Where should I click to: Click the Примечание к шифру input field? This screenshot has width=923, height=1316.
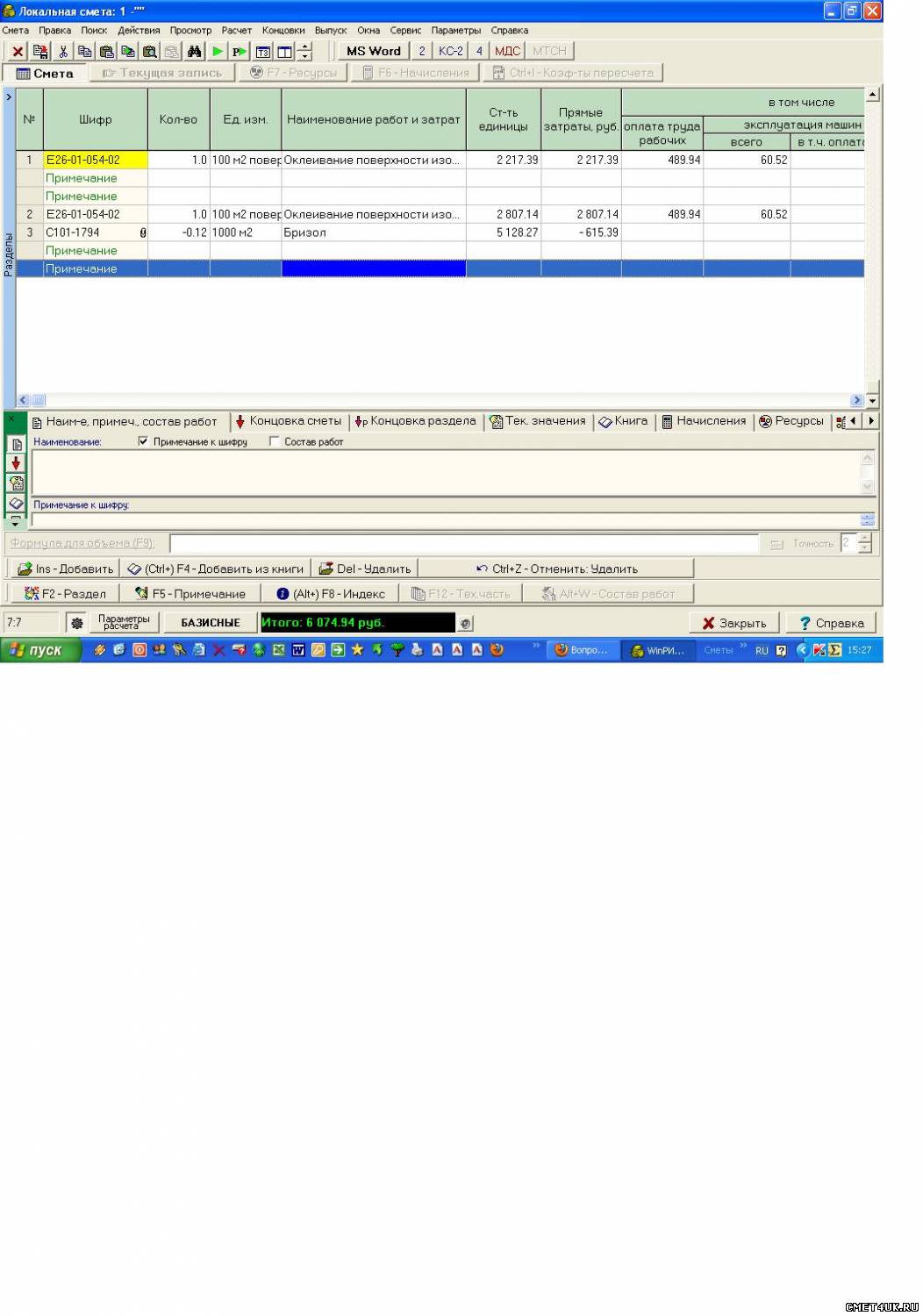(446, 519)
